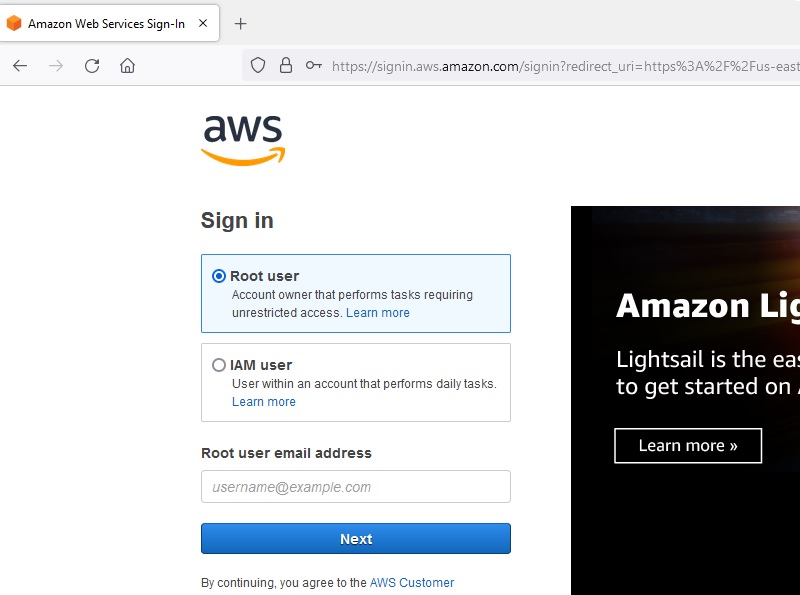Click the saved passwords key icon

[x=314, y=66]
